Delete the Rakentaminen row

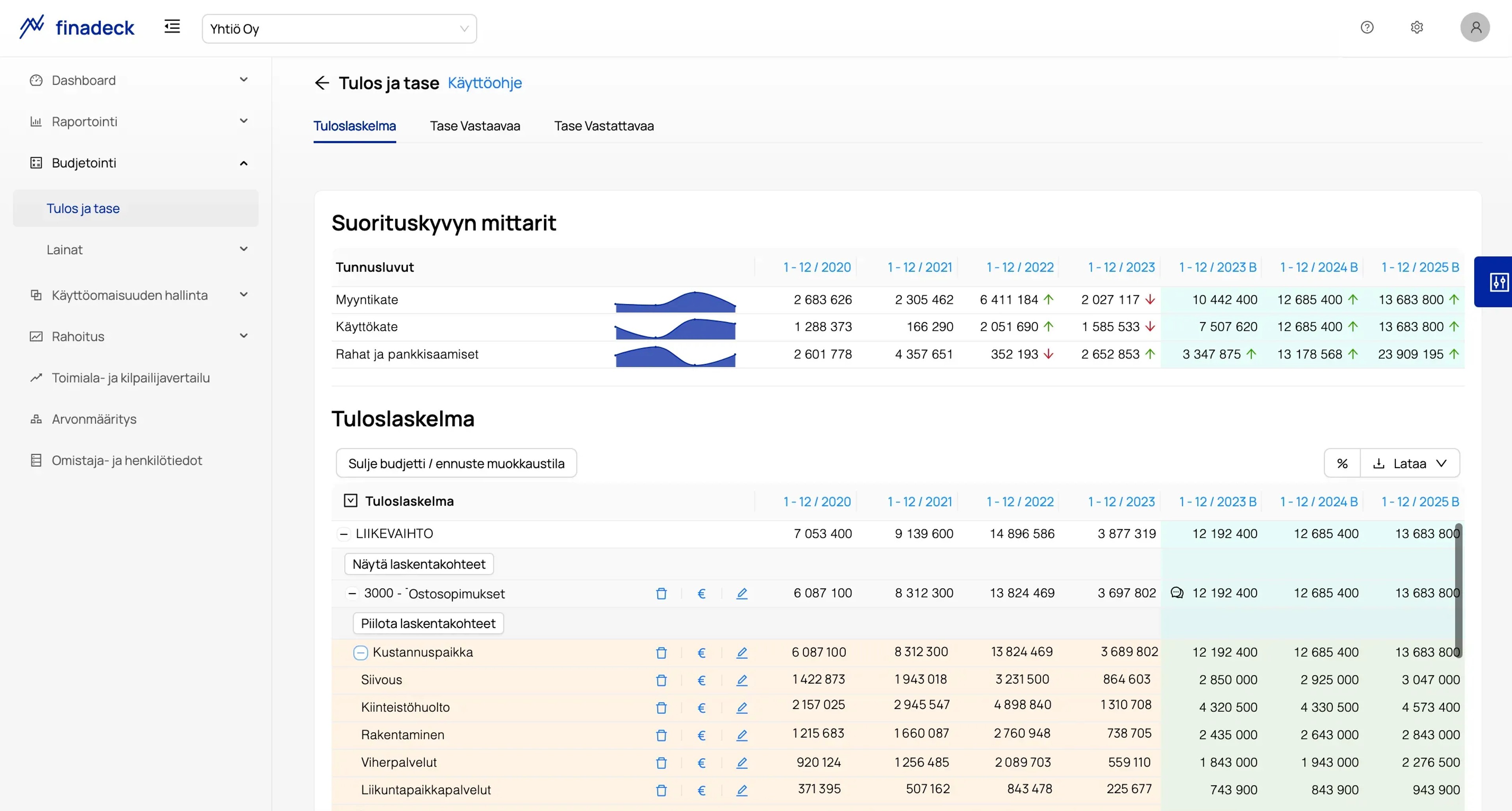[x=661, y=735]
